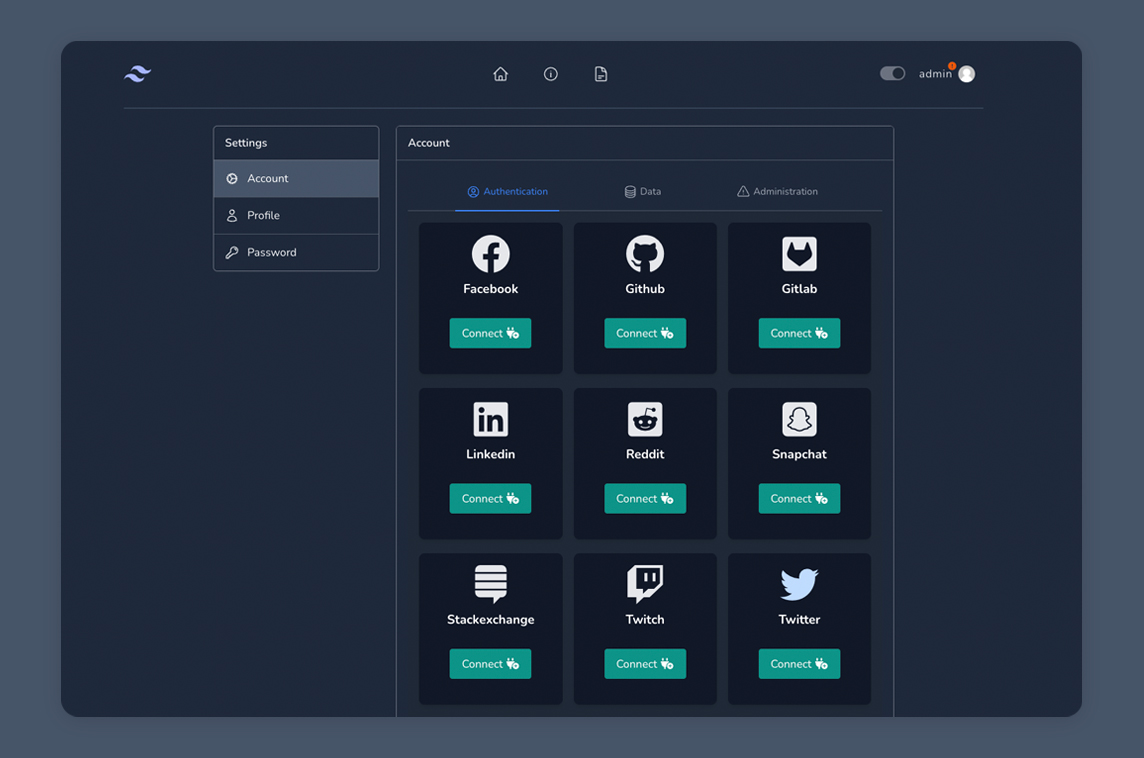Click the Gitlab icon

[x=799, y=255]
